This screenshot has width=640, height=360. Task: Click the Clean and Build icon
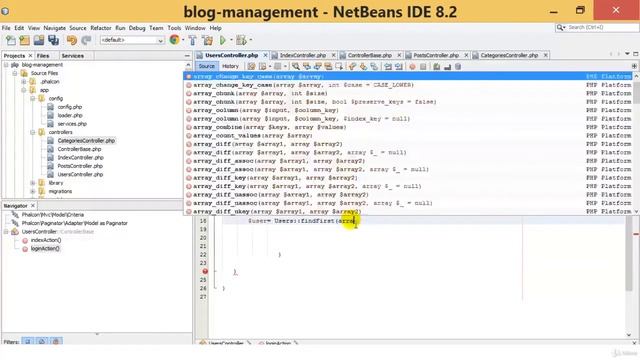[207, 40]
